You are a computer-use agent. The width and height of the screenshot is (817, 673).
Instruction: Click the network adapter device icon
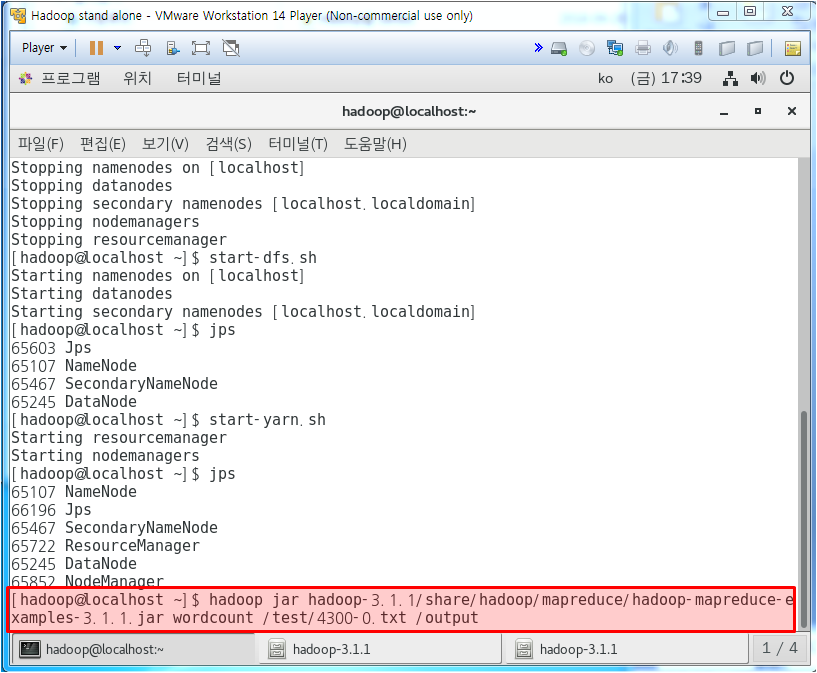615,48
